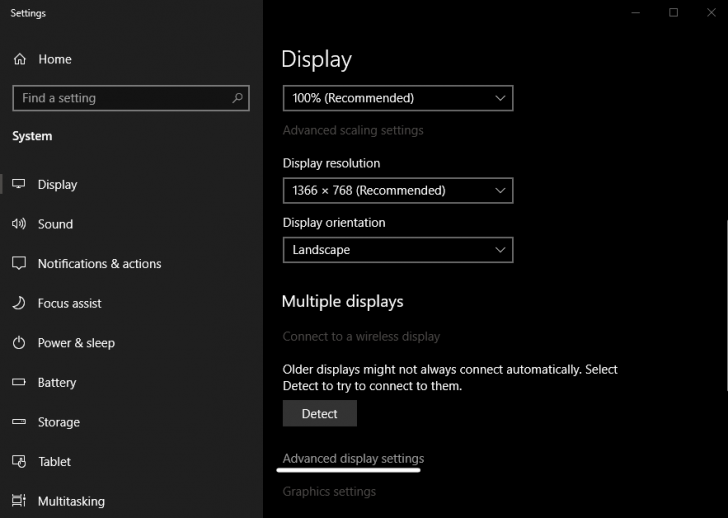
Task: Click the Home icon in sidebar
Action: [19, 59]
